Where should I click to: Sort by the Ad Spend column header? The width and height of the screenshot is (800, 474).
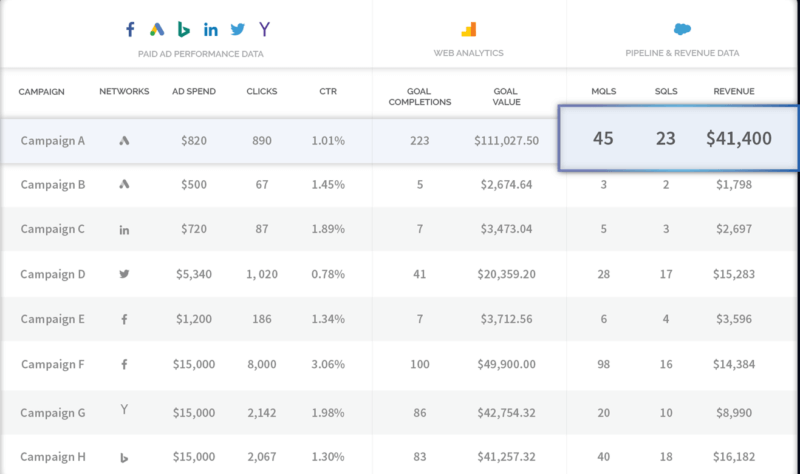pos(190,92)
